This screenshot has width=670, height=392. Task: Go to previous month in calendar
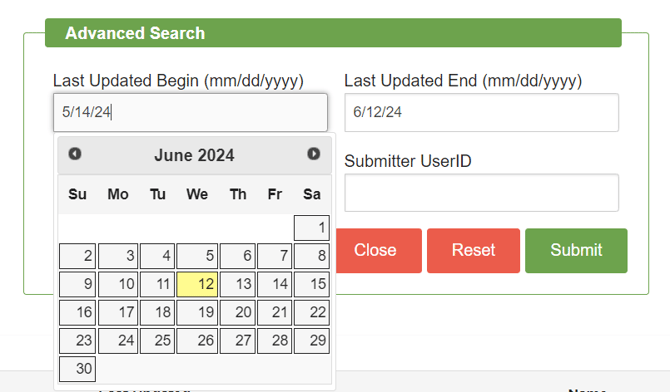coord(75,154)
